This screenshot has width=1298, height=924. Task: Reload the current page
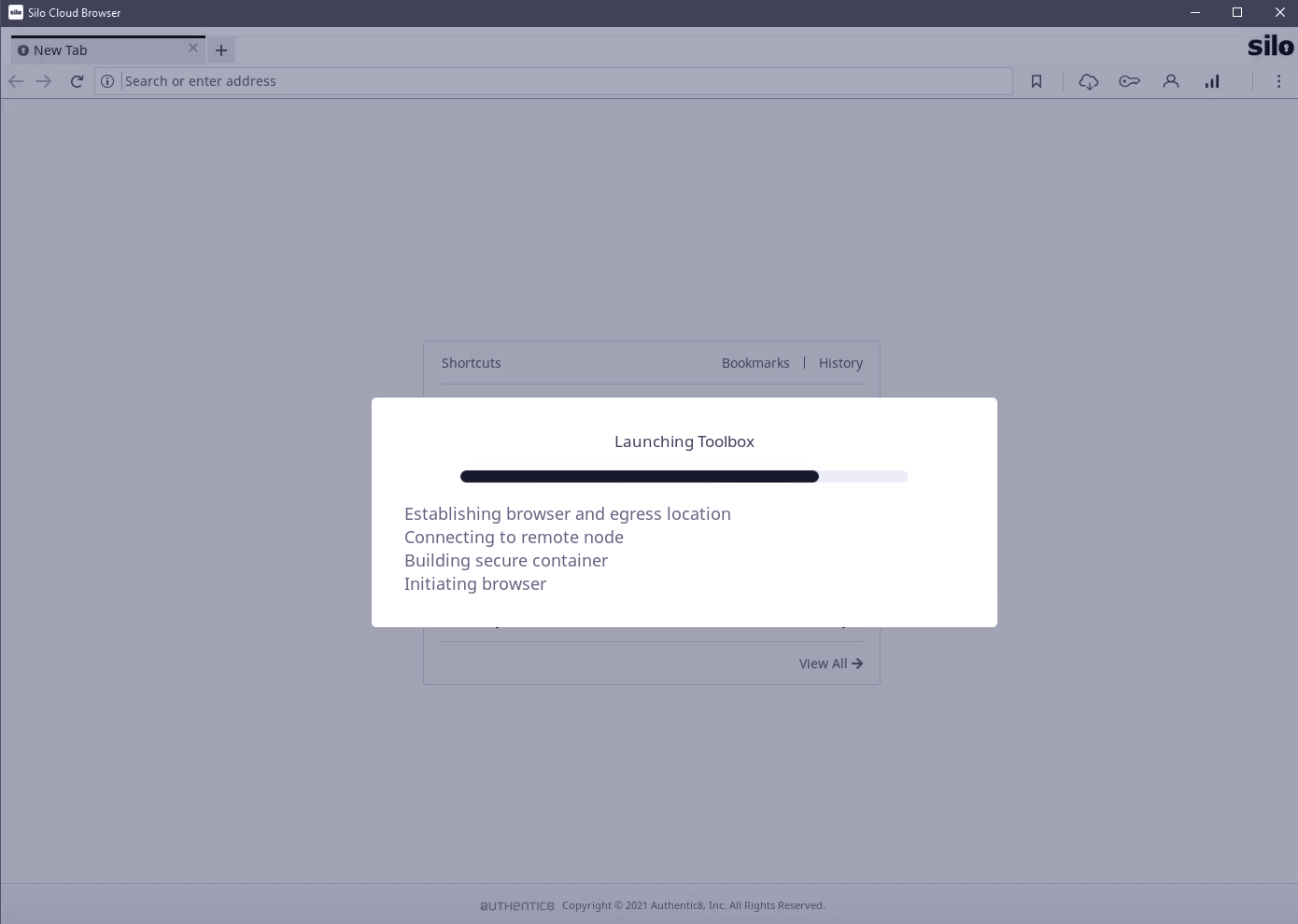click(77, 81)
